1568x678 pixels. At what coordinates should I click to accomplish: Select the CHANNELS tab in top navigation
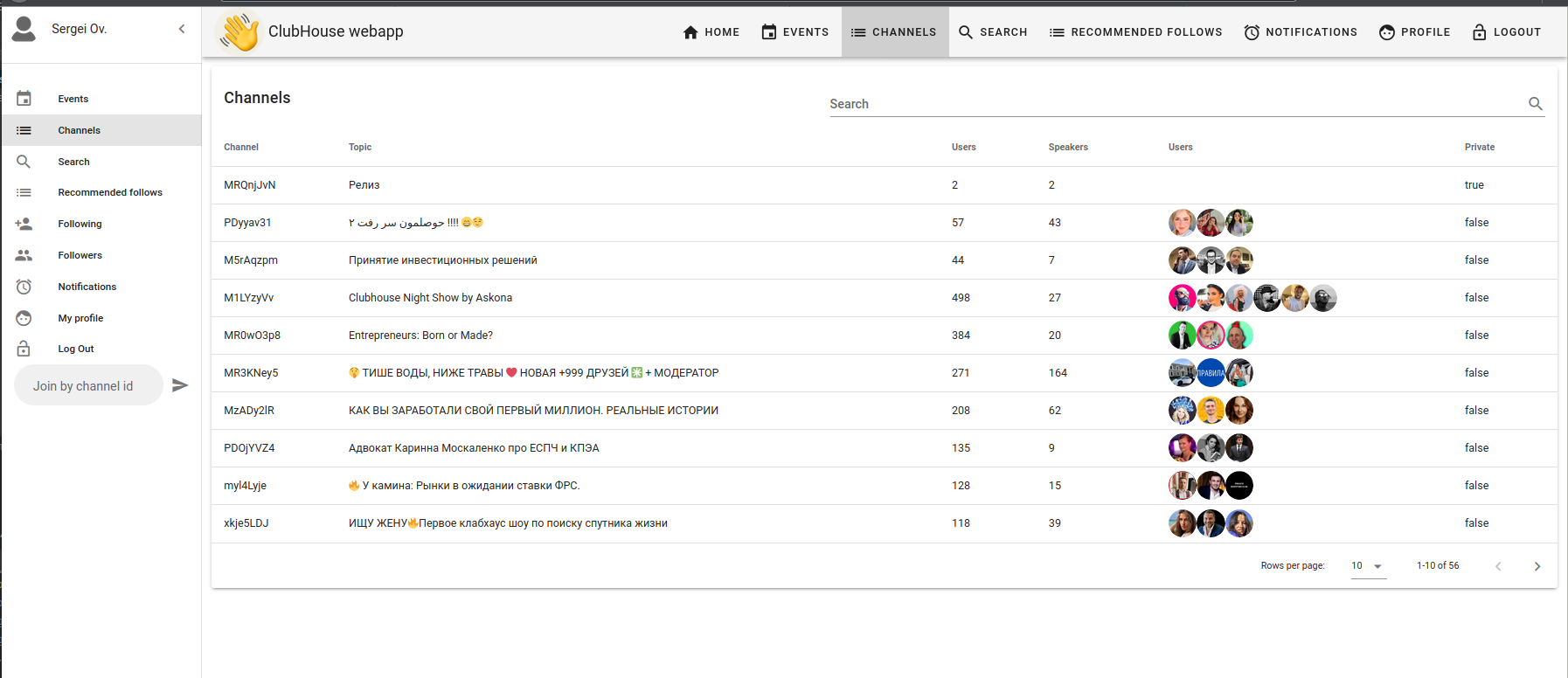click(895, 32)
